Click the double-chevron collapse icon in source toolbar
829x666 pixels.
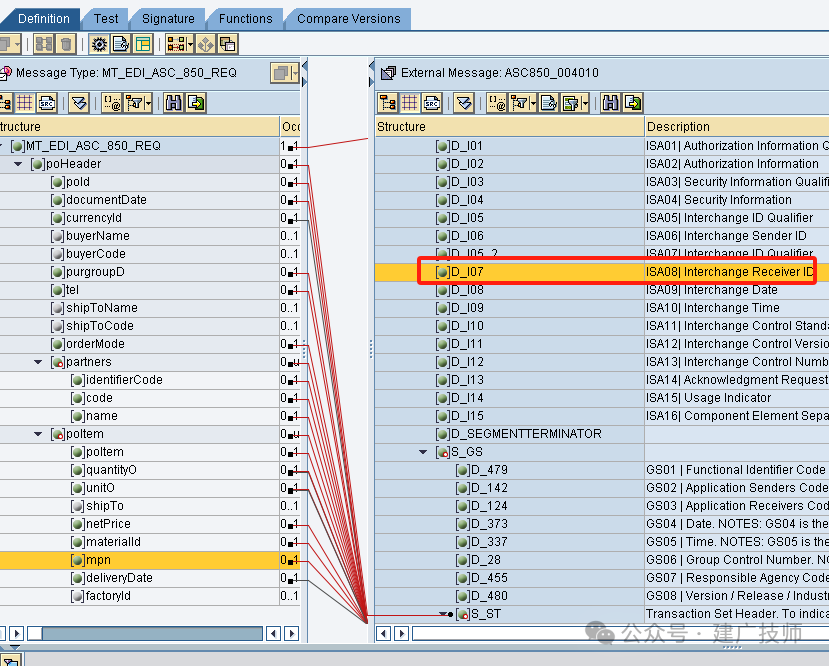(79, 103)
